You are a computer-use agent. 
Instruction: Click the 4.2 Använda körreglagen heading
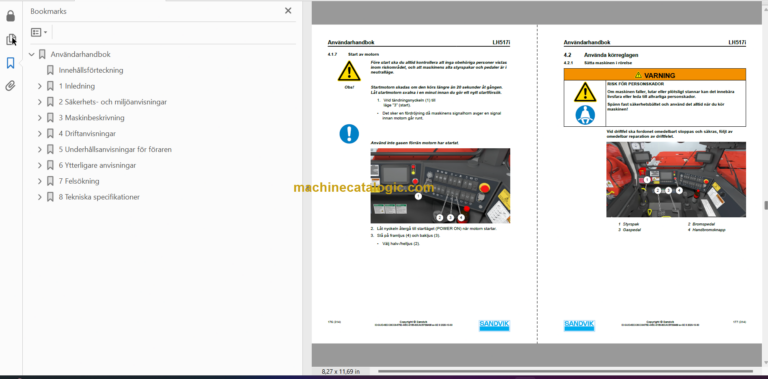point(601,55)
